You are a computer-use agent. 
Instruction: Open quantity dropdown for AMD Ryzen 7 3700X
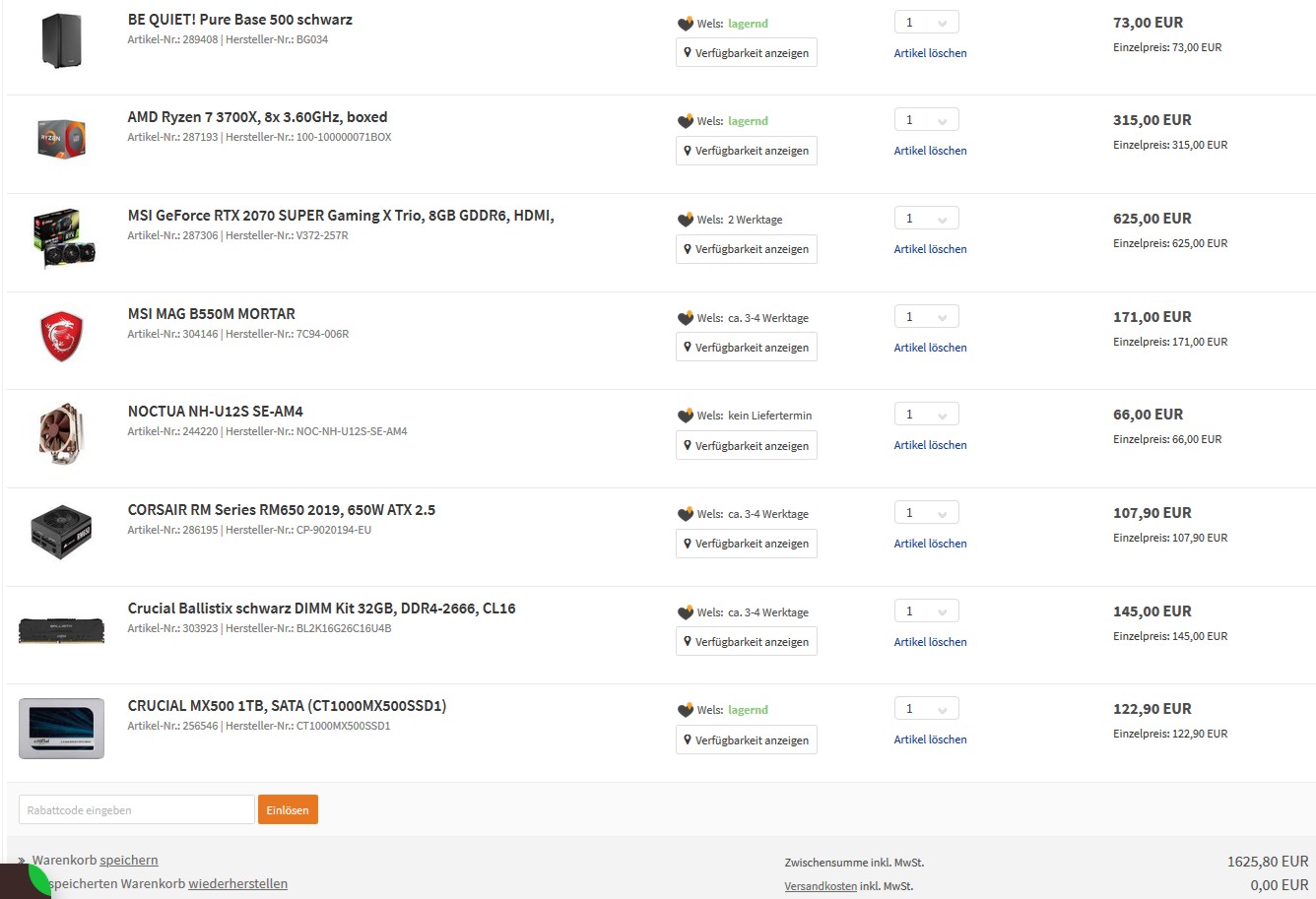(927, 120)
